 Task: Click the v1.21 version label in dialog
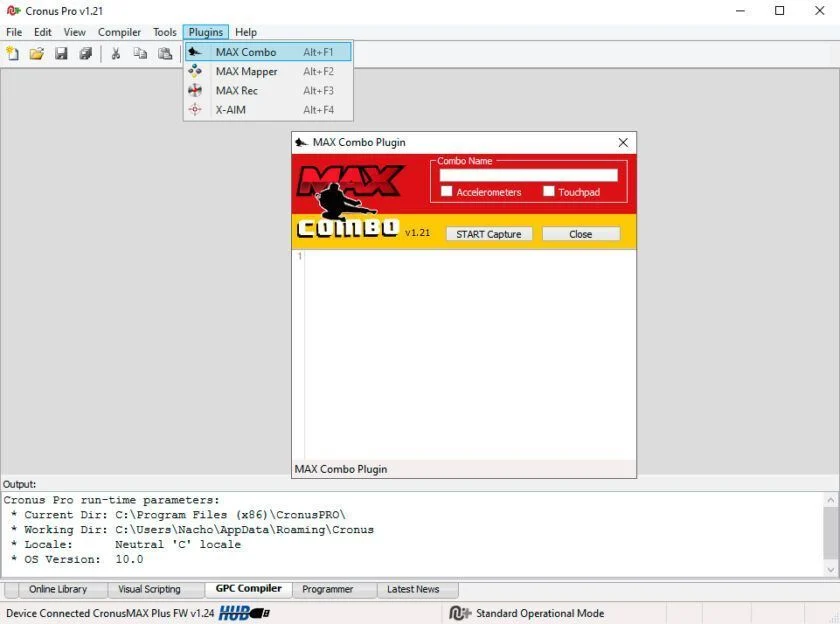coord(417,232)
